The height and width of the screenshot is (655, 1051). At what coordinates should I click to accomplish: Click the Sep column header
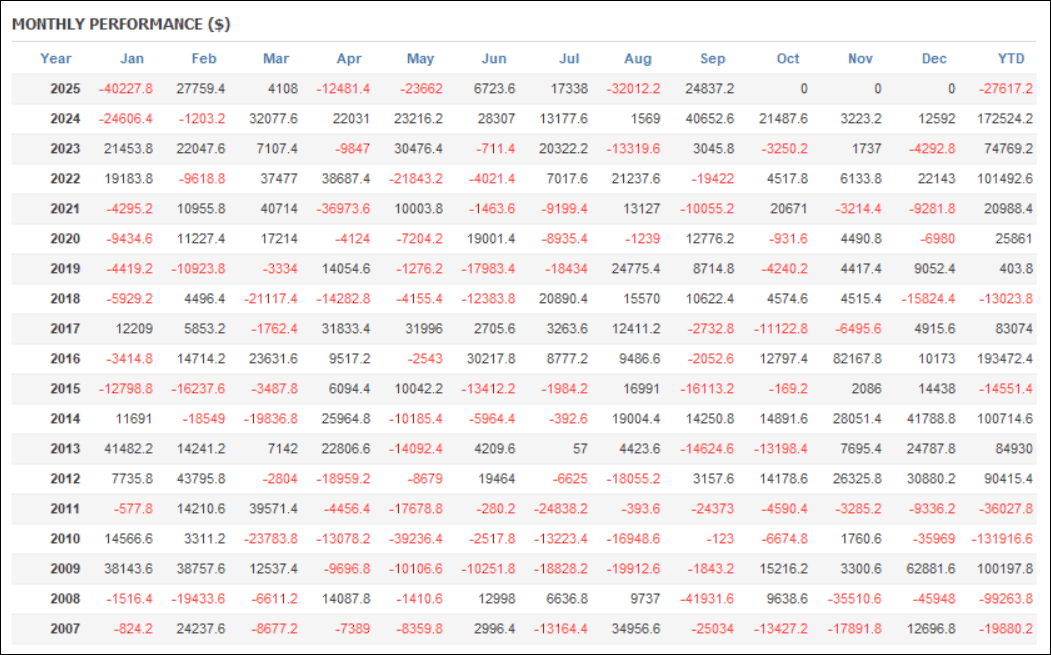(714, 58)
